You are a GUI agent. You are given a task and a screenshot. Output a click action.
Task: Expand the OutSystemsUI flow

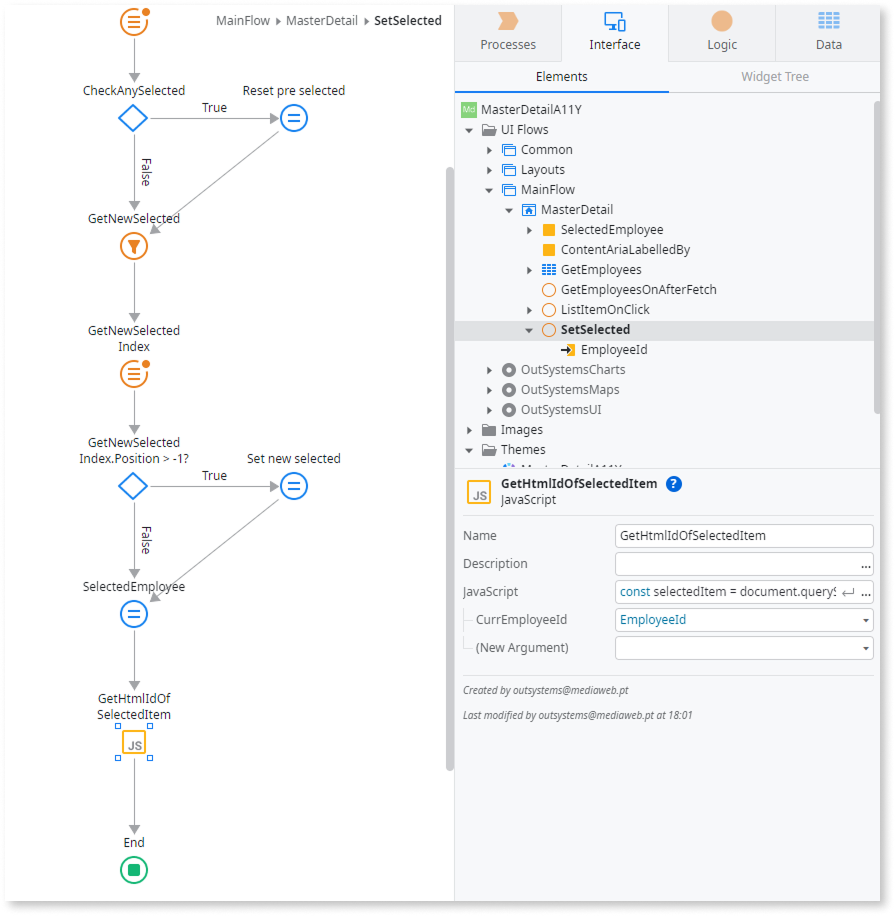pos(490,410)
